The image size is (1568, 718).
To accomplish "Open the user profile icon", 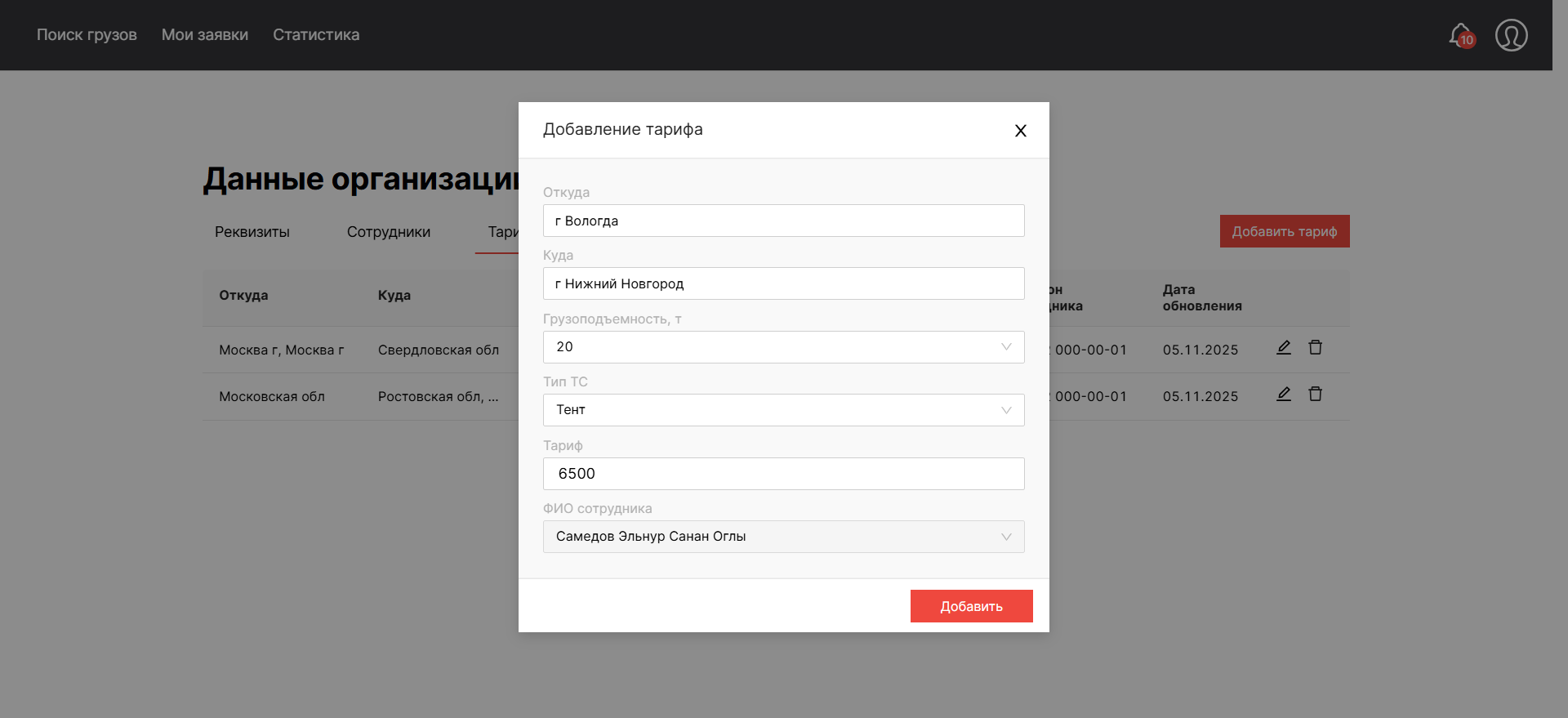I will click(x=1511, y=35).
